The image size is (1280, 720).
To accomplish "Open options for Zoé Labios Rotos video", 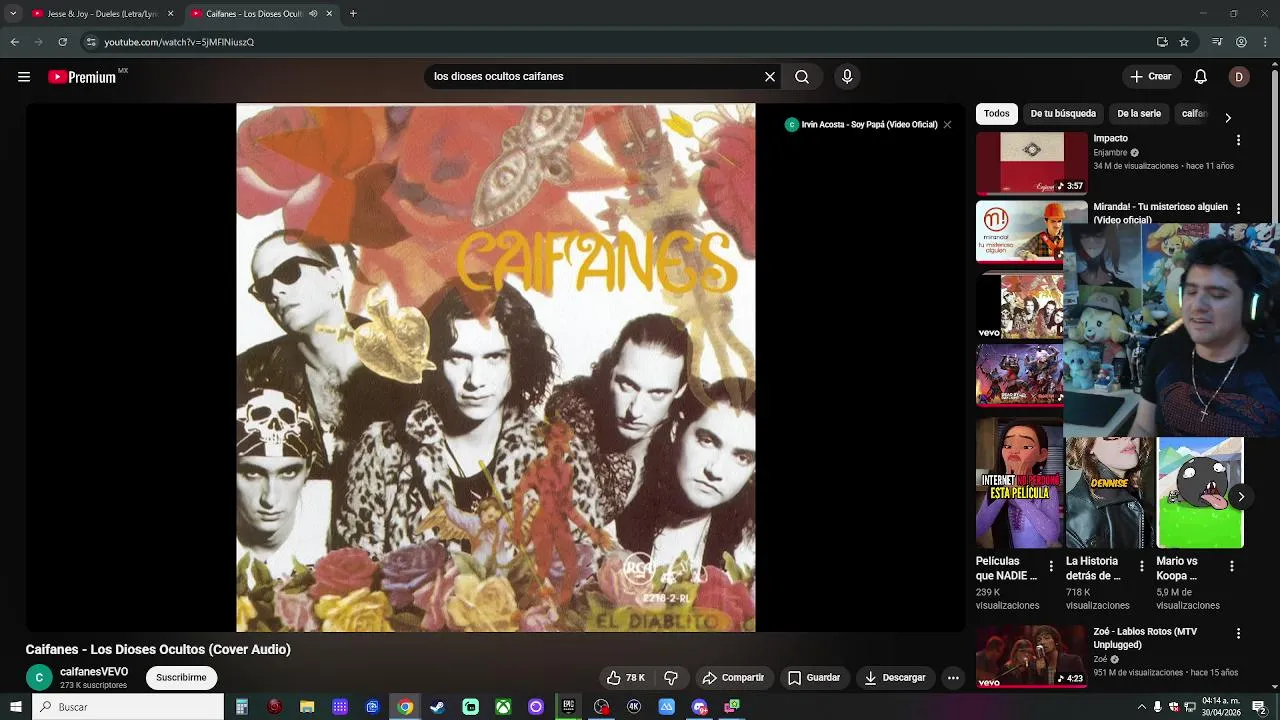I will (1238, 634).
